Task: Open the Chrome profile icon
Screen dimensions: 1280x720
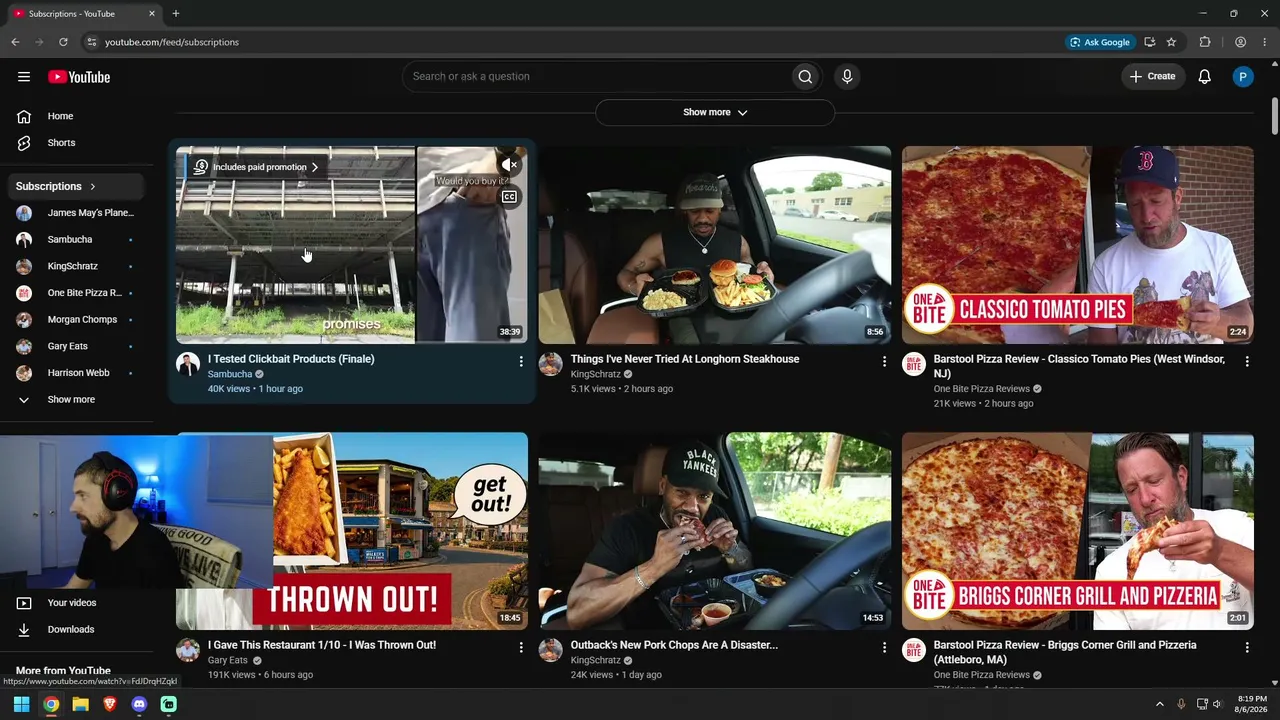Action: (x=1240, y=42)
